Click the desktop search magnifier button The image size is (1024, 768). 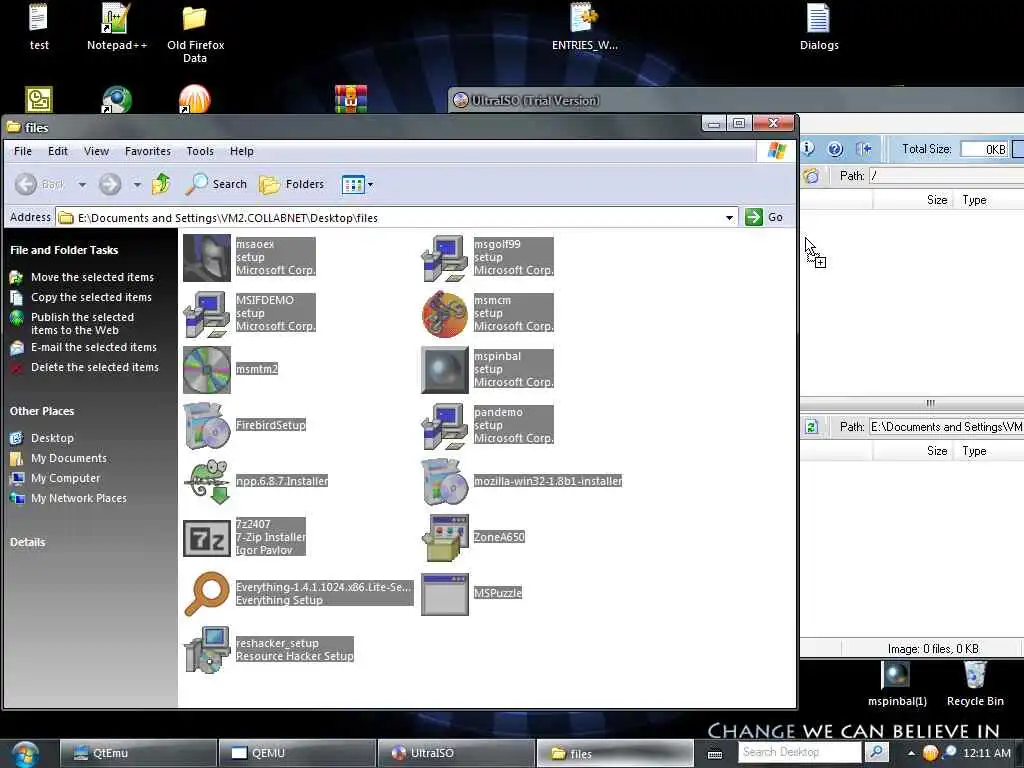pos(877,752)
